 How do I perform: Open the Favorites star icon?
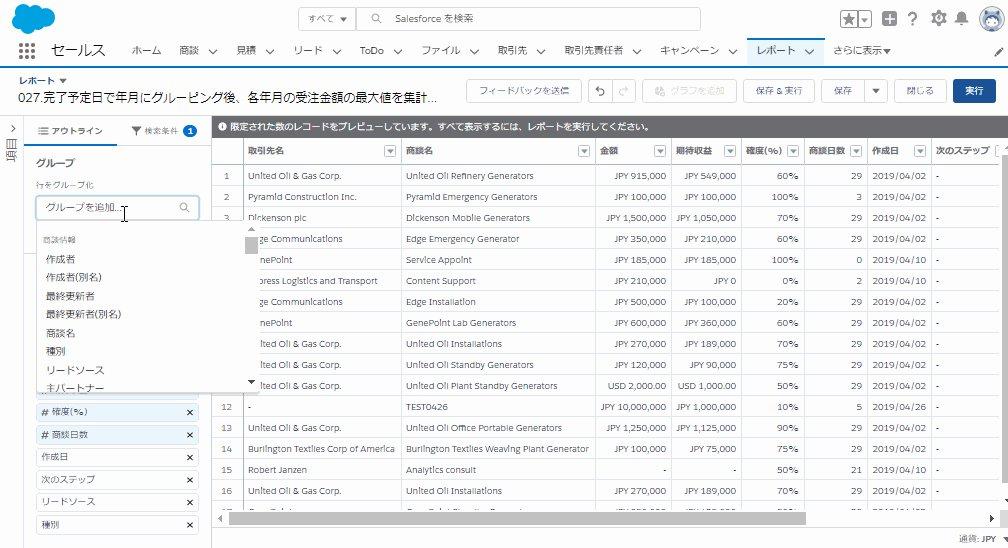[x=849, y=19]
